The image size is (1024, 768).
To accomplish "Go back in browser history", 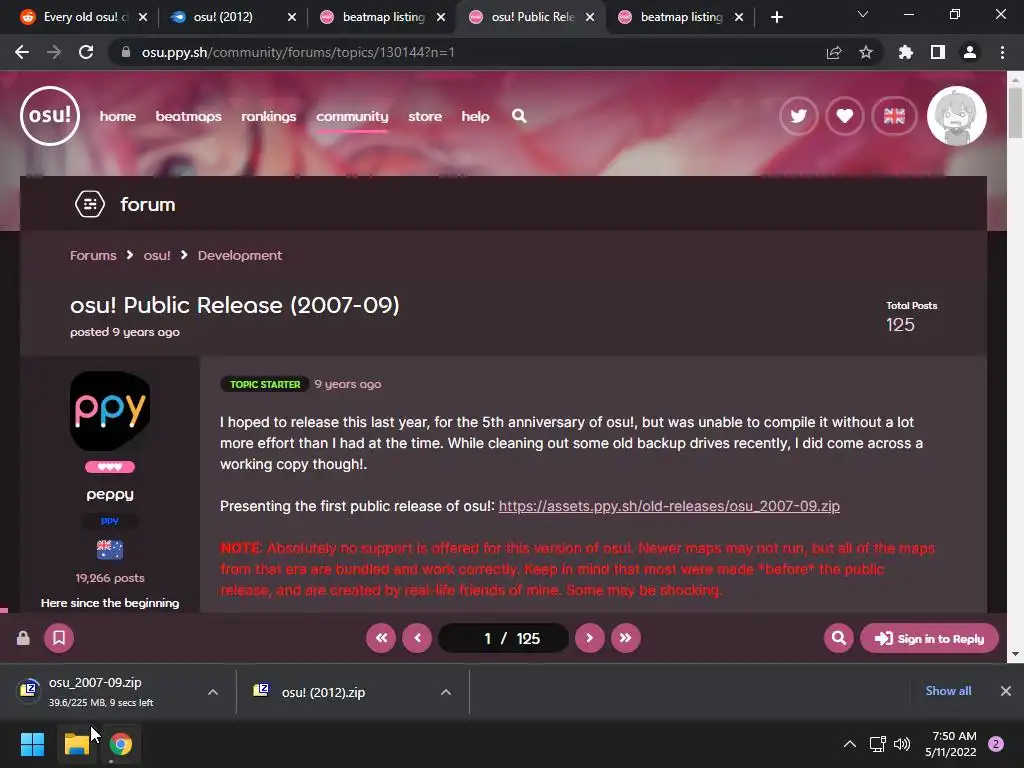I will [x=22, y=52].
